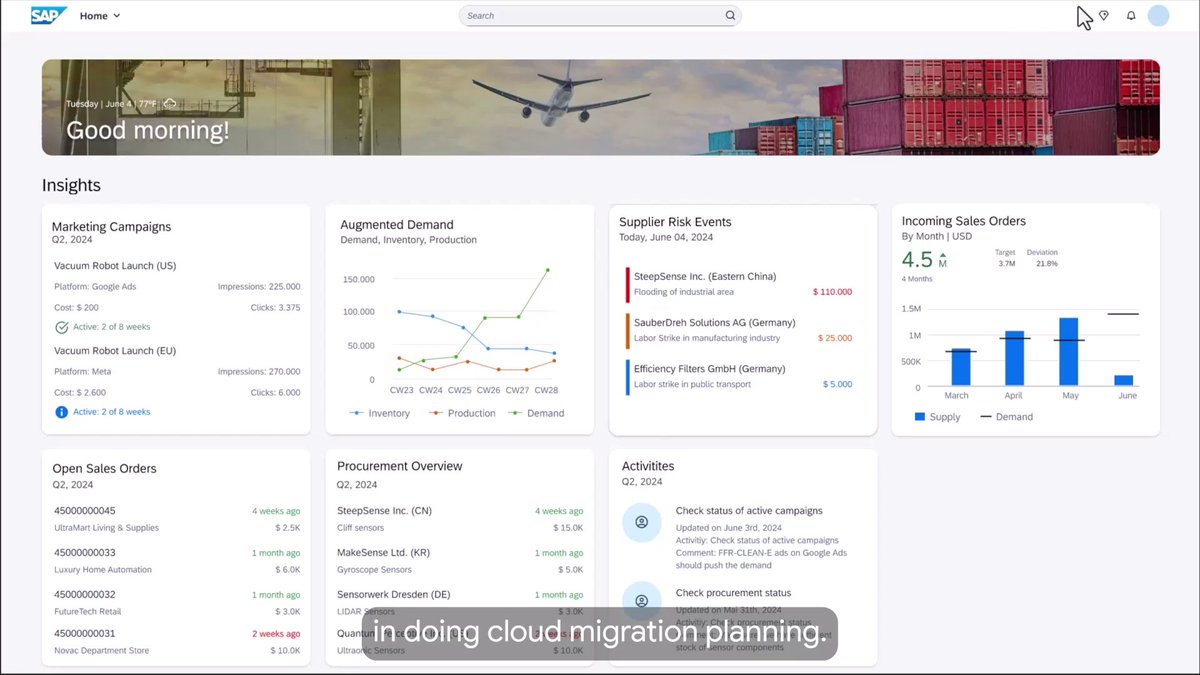Open sales order 45000000045
The width and height of the screenshot is (1200, 675).
pyautogui.click(x=85, y=511)
